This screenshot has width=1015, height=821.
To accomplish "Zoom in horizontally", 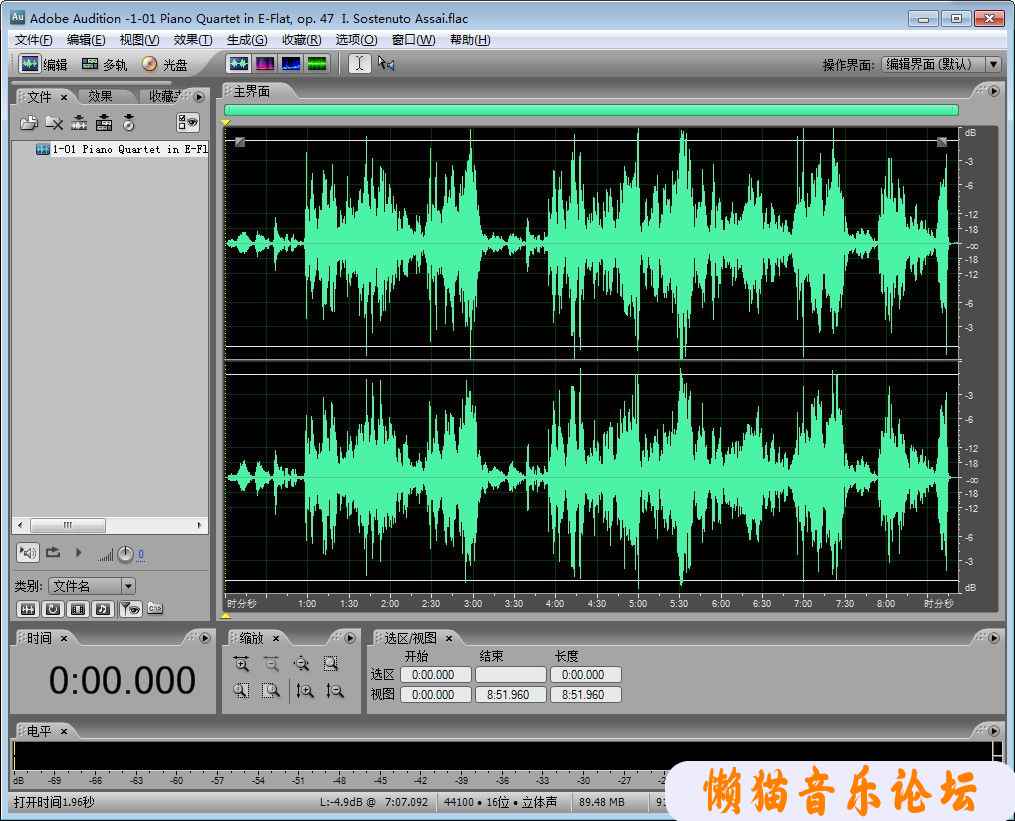I will [x=241, y=664].
